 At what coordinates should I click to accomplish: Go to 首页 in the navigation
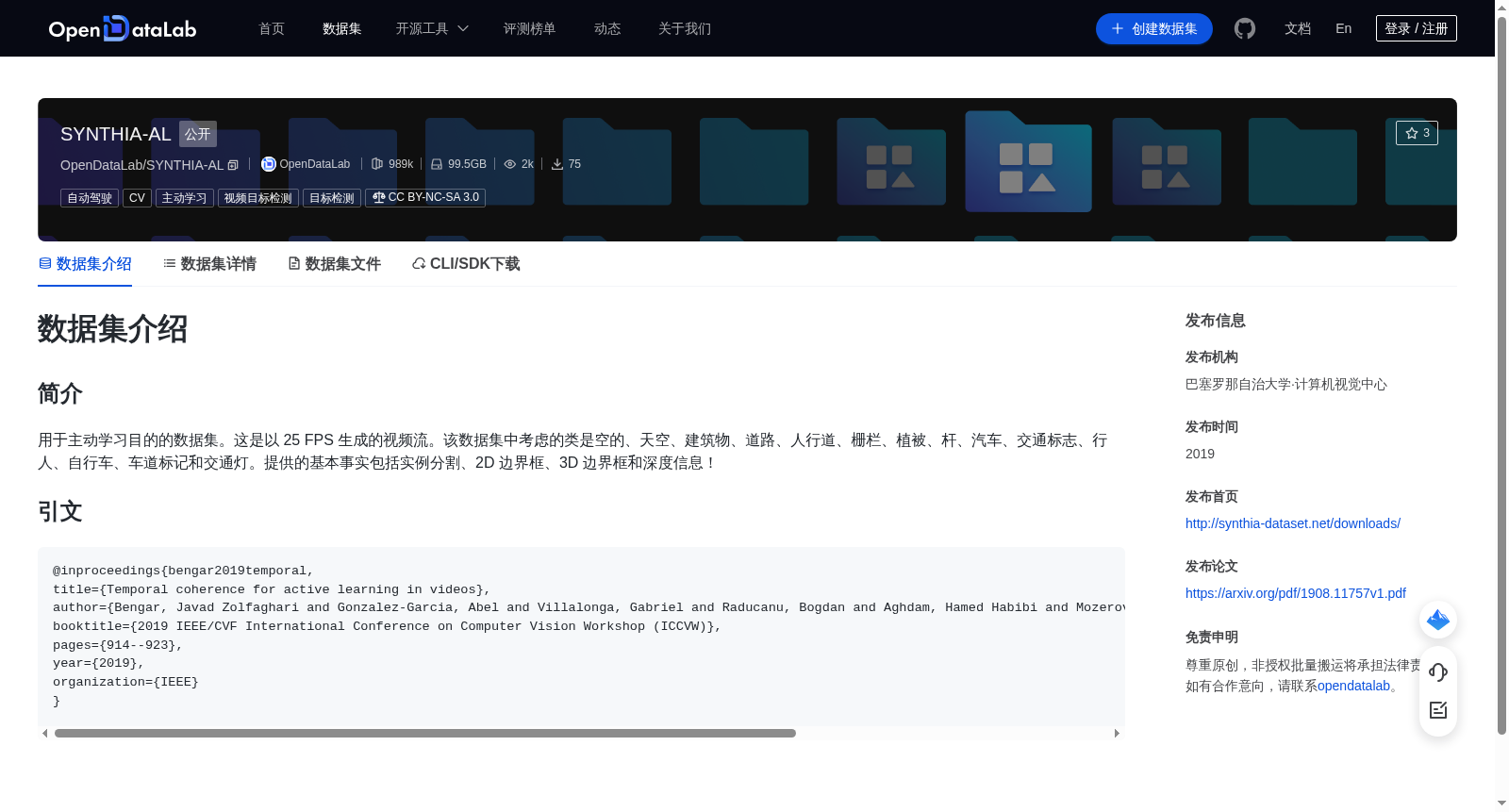272,28
